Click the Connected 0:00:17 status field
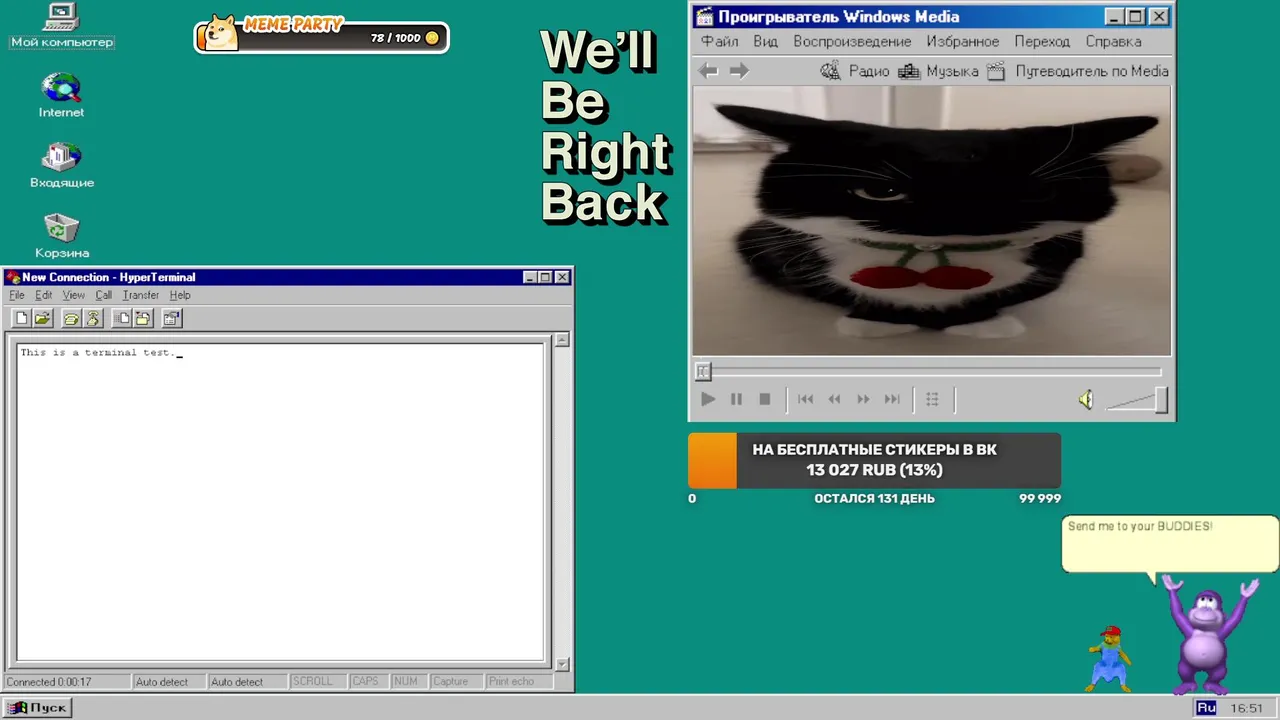Image resolution: width=1280 pixels, height=720 pixels. coord(66,682)
